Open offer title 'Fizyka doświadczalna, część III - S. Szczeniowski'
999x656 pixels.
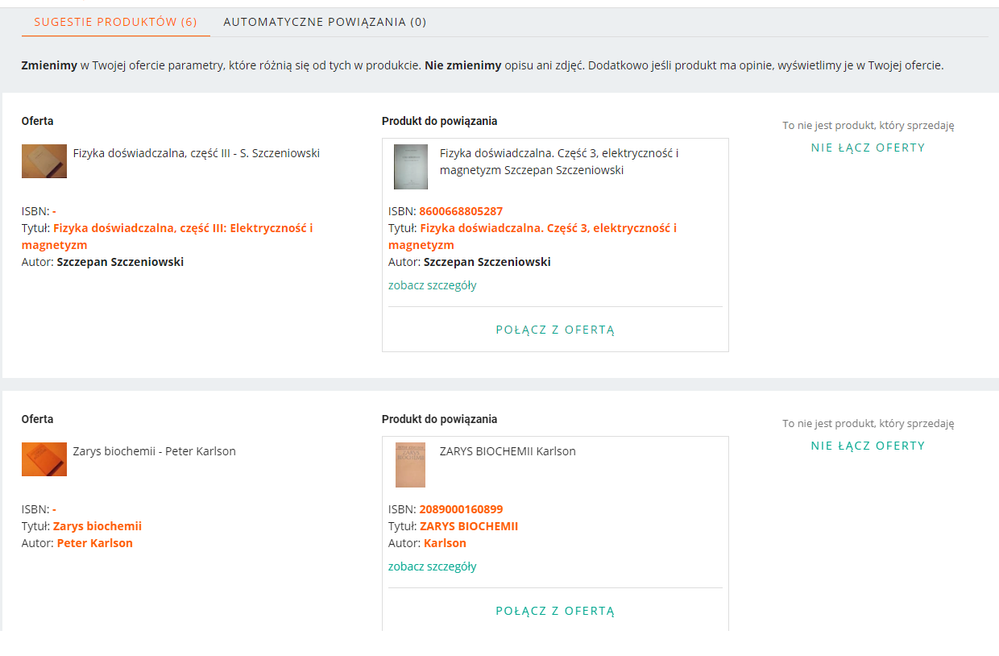pos(196,153)
